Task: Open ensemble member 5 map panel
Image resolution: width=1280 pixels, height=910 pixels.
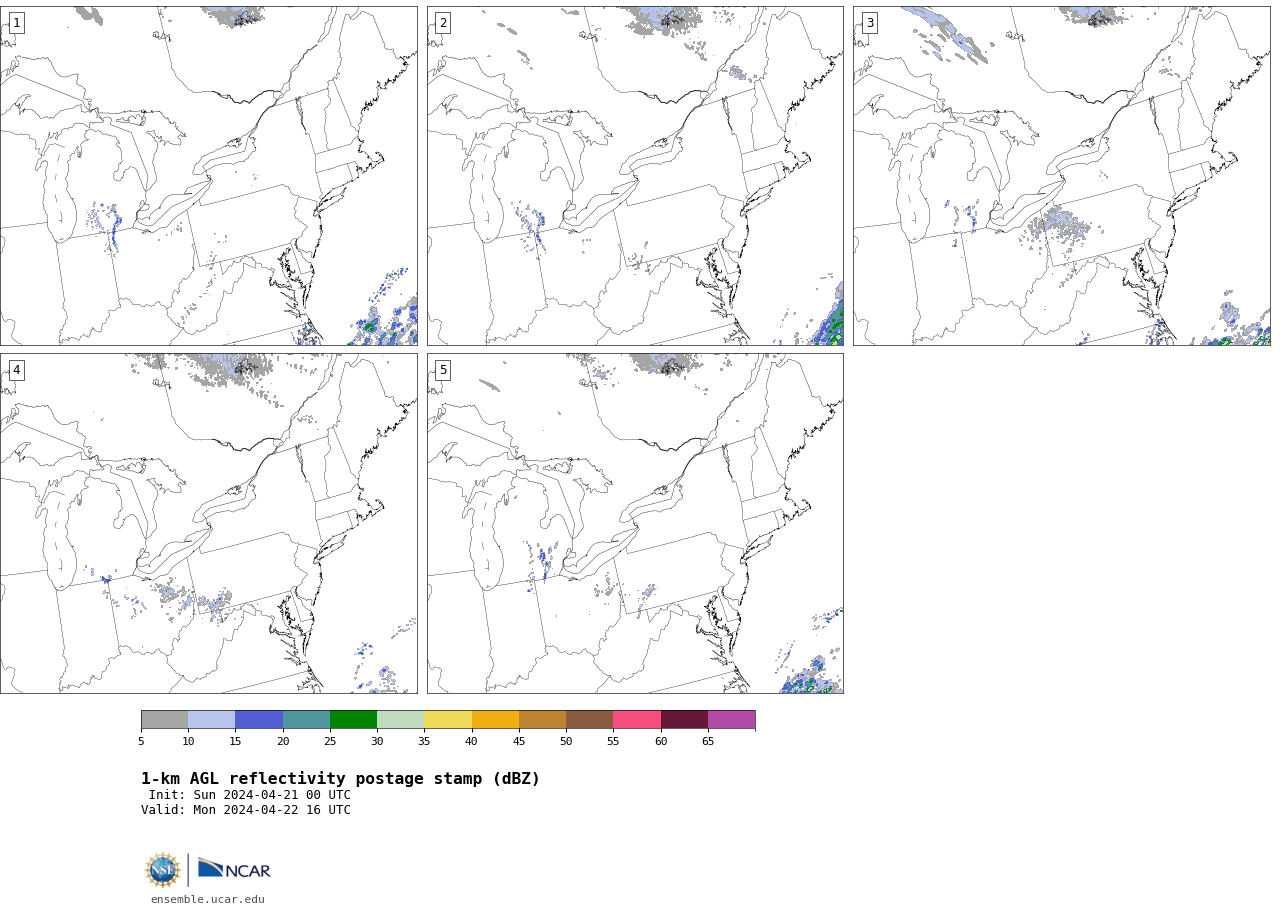Action: click(635, 523)
